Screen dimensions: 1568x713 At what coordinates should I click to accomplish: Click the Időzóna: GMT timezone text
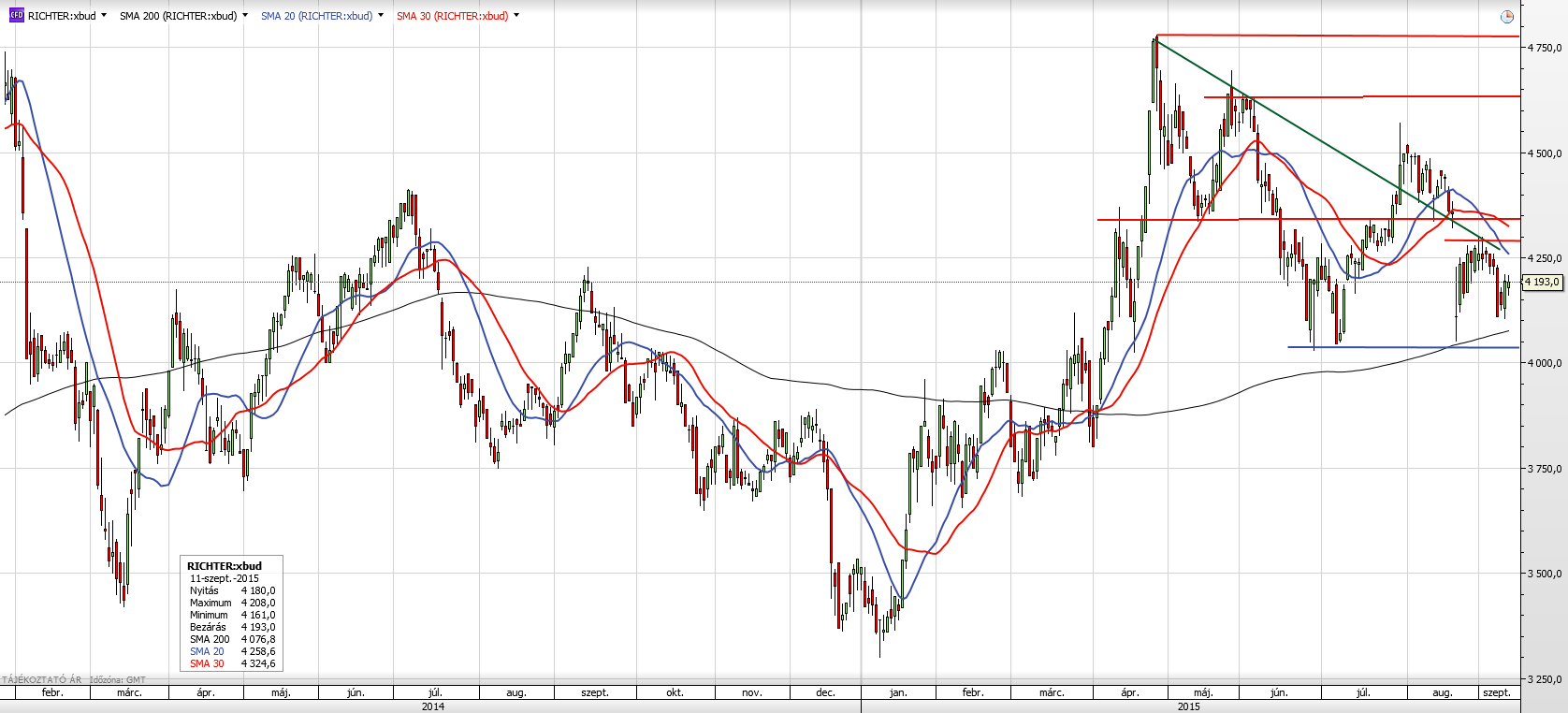(118, 680)
